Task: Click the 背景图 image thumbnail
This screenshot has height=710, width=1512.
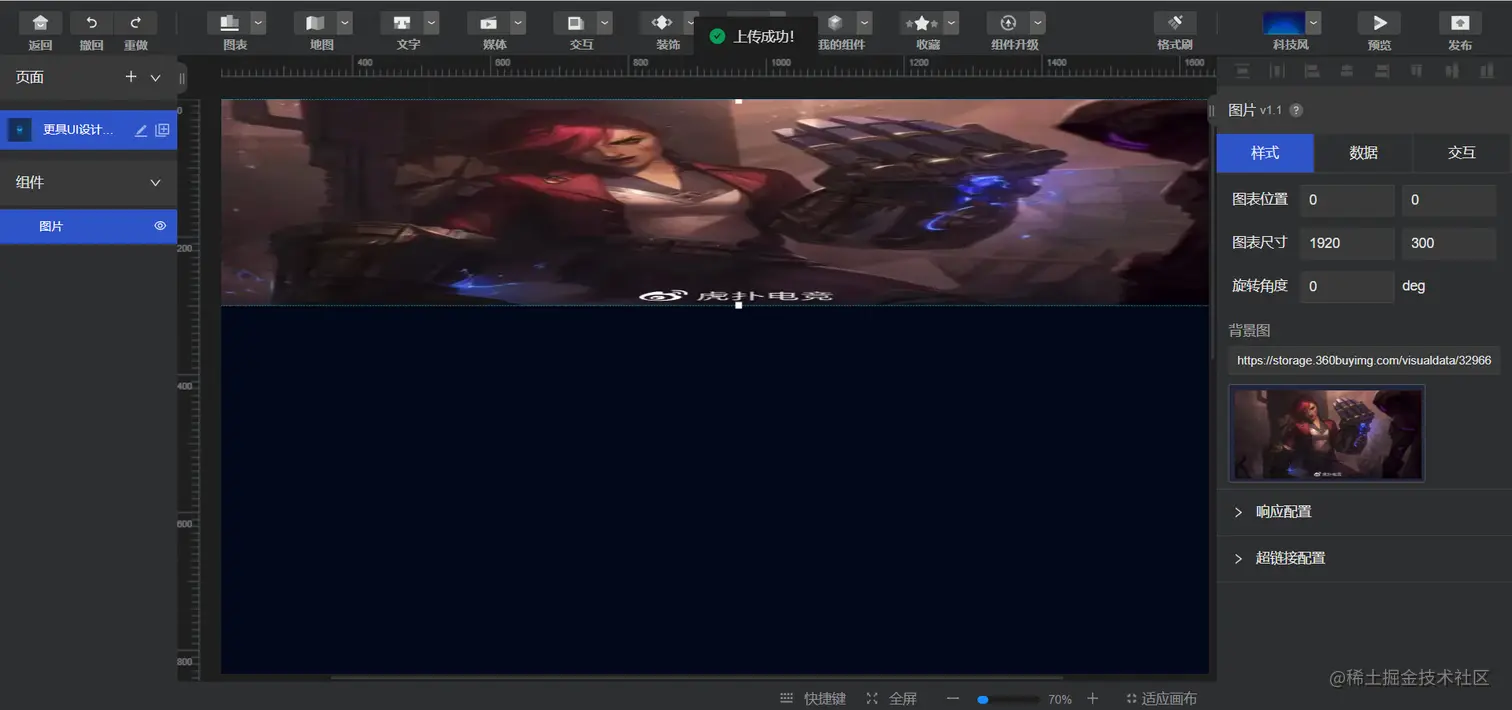Action: point(1327,433)
